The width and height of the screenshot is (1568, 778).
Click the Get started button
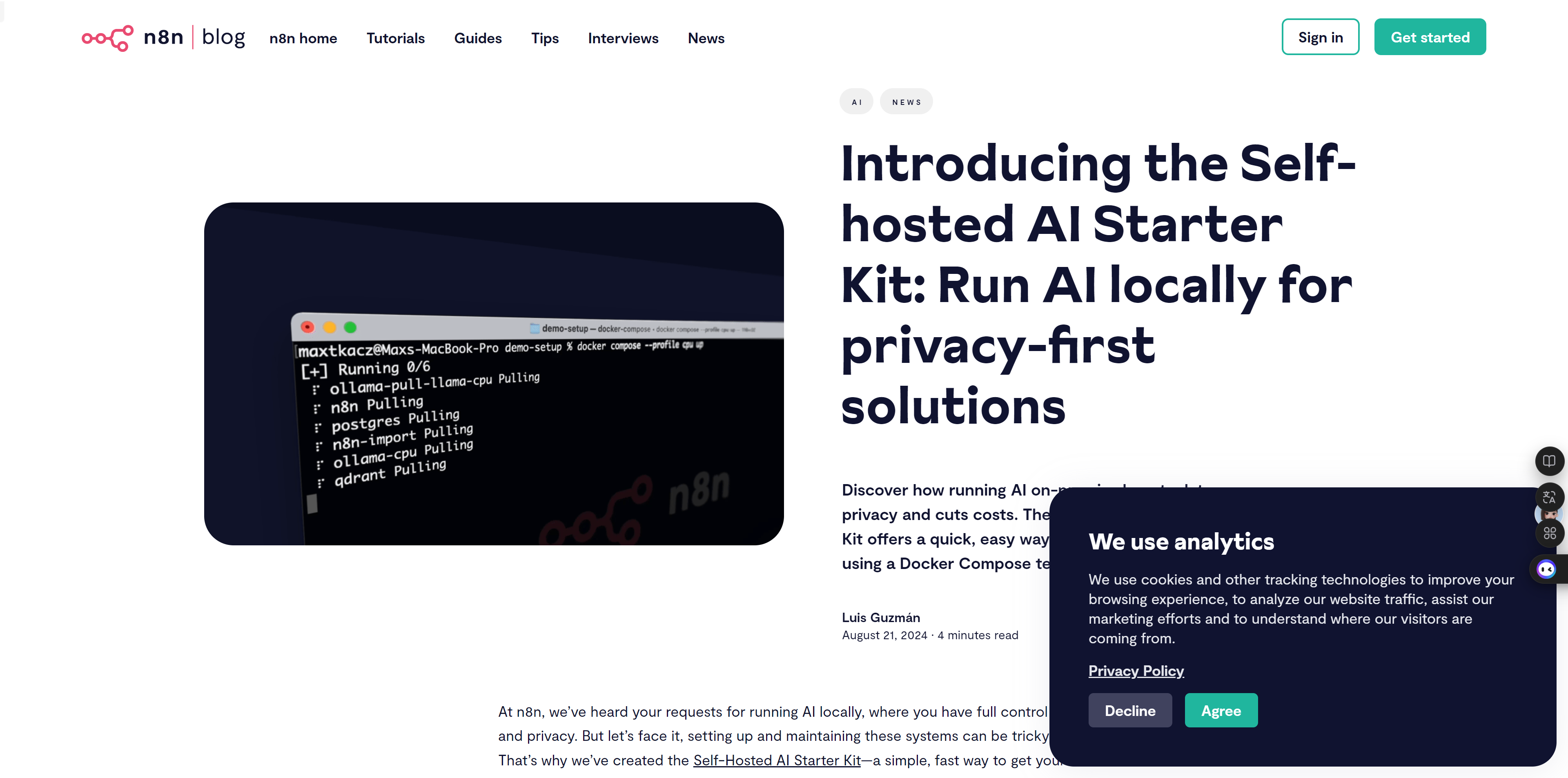tap(1430, 37)
